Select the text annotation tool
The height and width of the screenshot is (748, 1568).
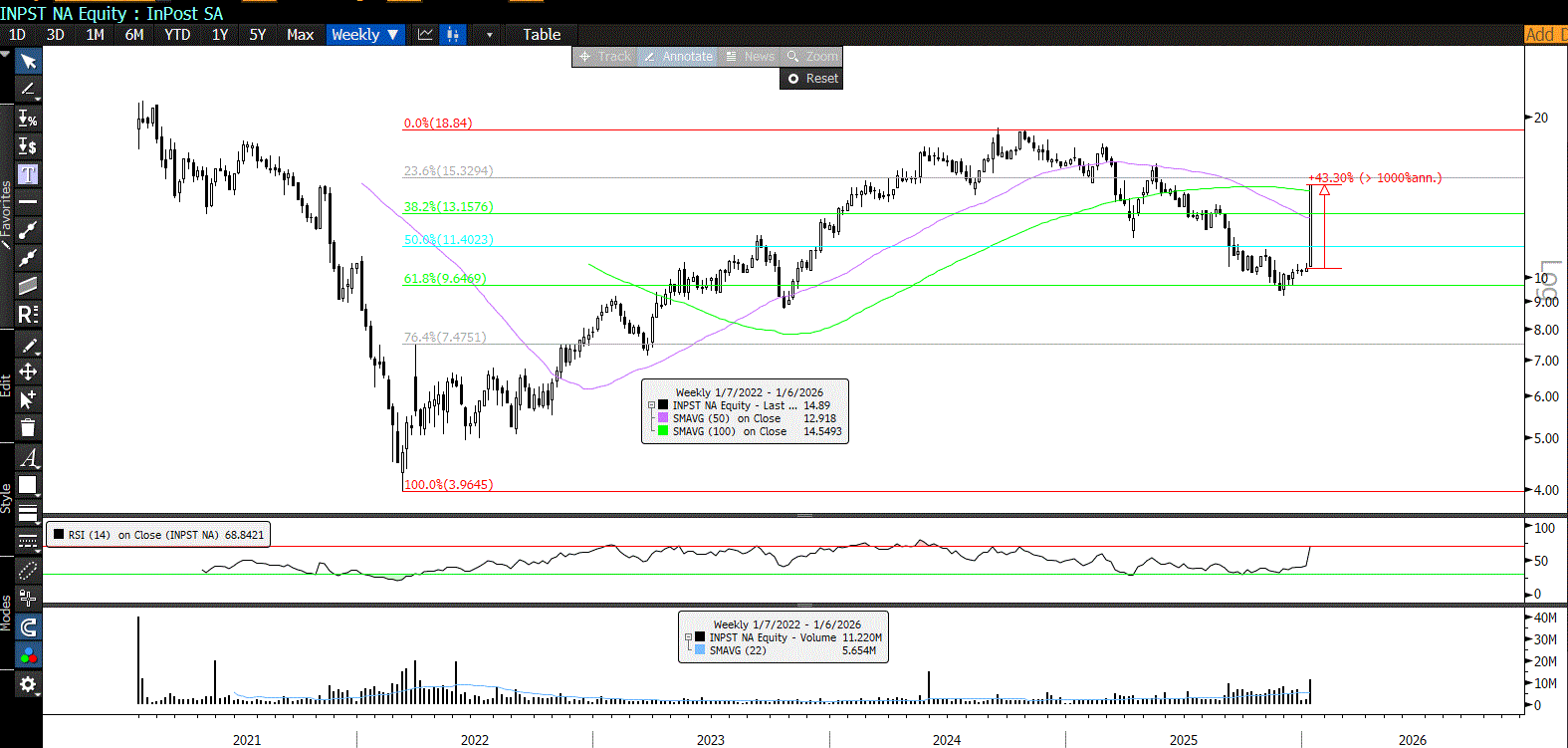[28, 174]
